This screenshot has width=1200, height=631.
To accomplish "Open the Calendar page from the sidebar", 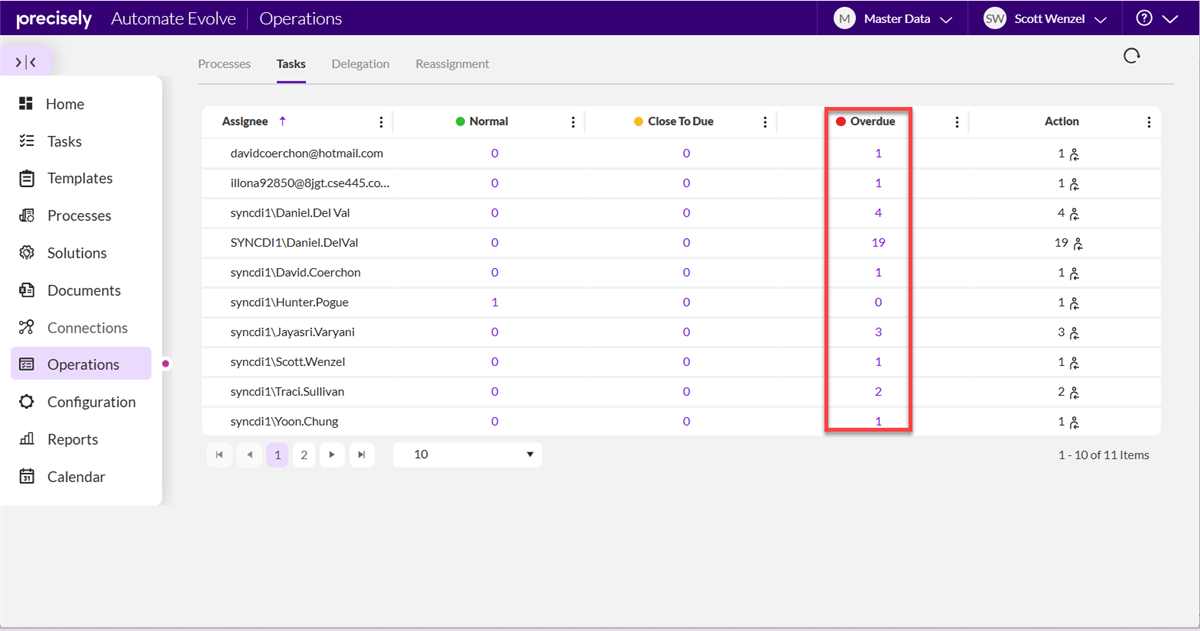I will point(75,477).
